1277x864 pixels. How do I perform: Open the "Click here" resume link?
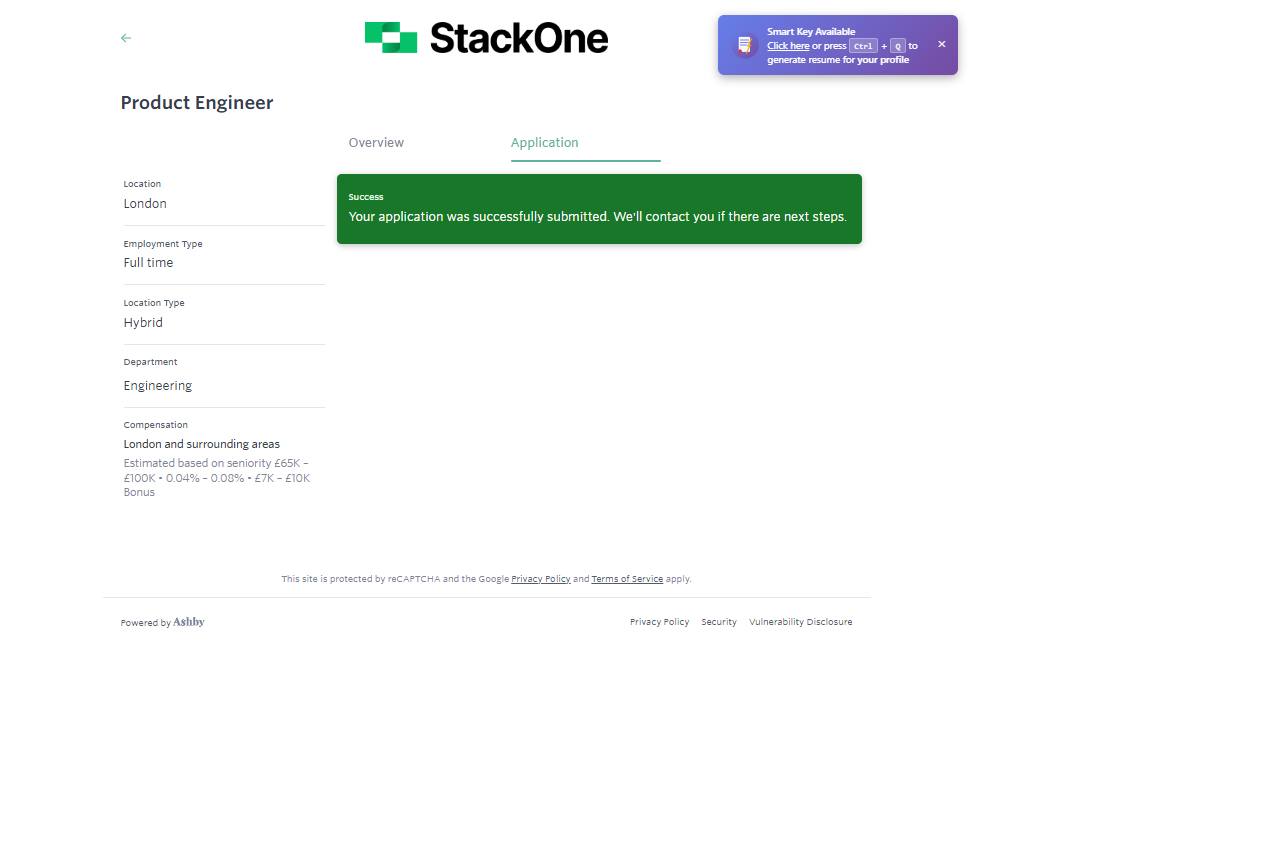point(788,46)
